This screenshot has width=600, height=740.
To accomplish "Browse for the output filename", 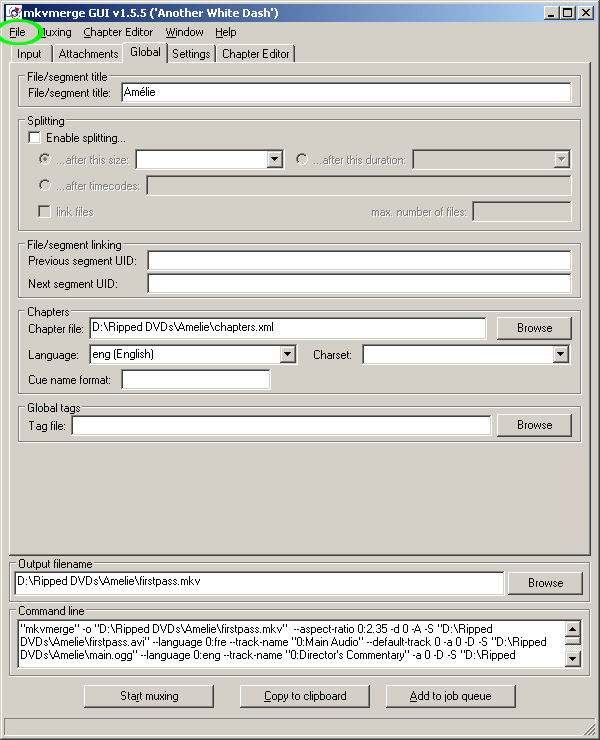I will pyautogui.click(x=545, y=583).
